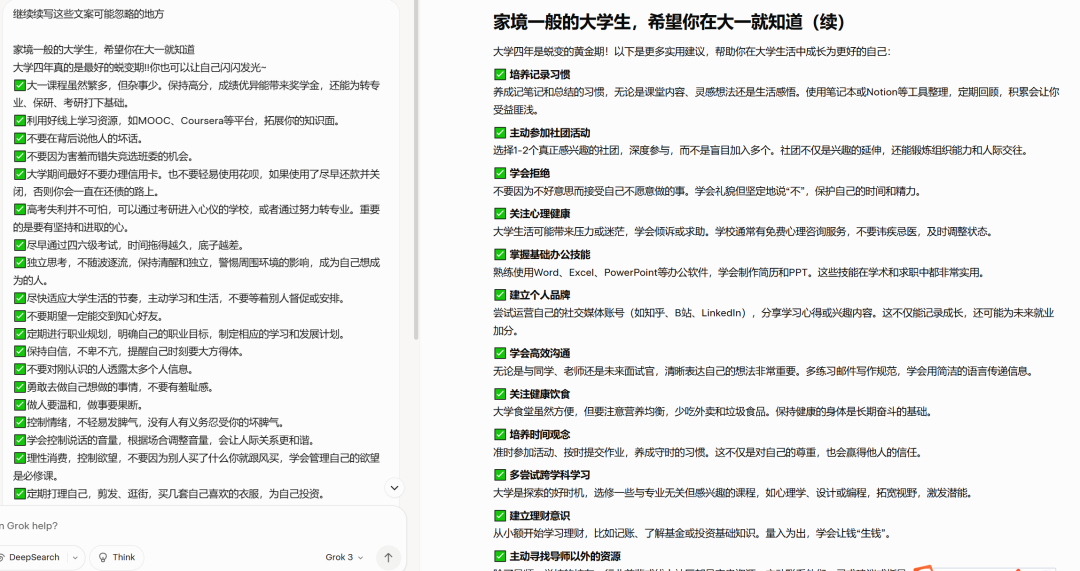This screenshot has width=1080, height=571.
Task: Click the 学会高效沟通 heading
Action: click(x=540, y=353)
